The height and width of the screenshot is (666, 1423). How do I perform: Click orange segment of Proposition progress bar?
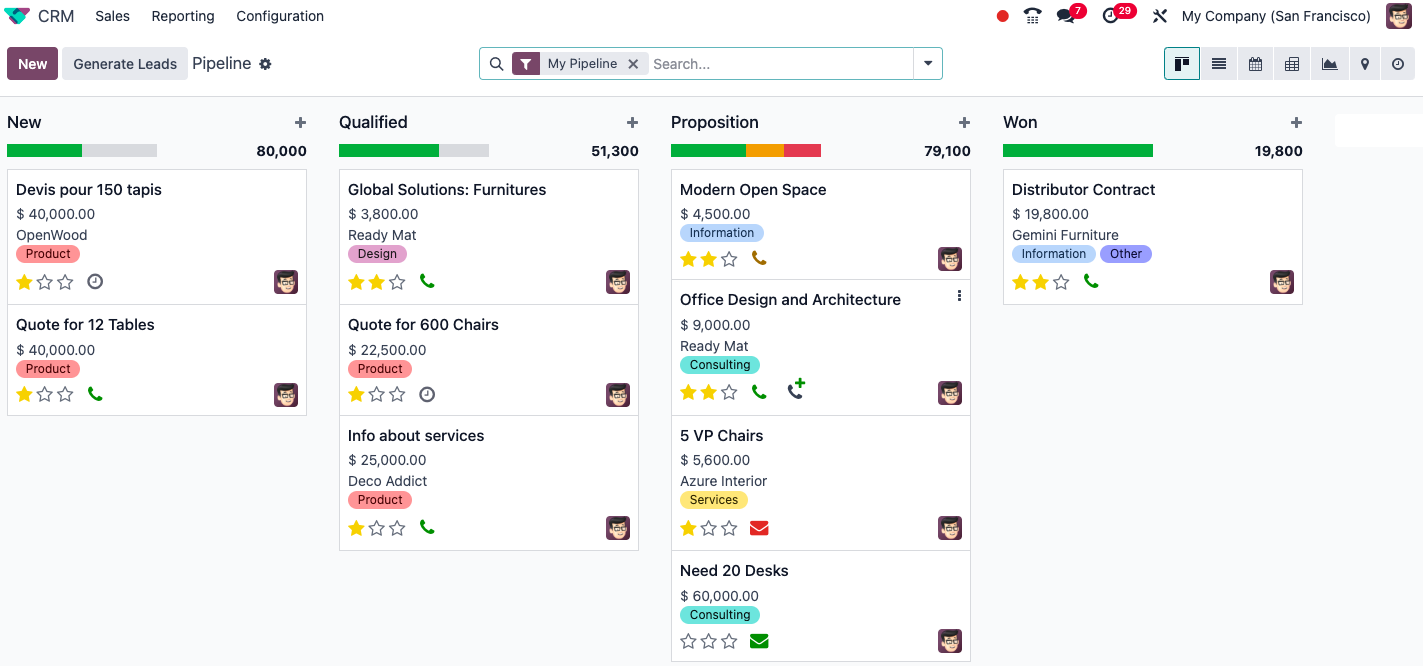coord(765,151)
